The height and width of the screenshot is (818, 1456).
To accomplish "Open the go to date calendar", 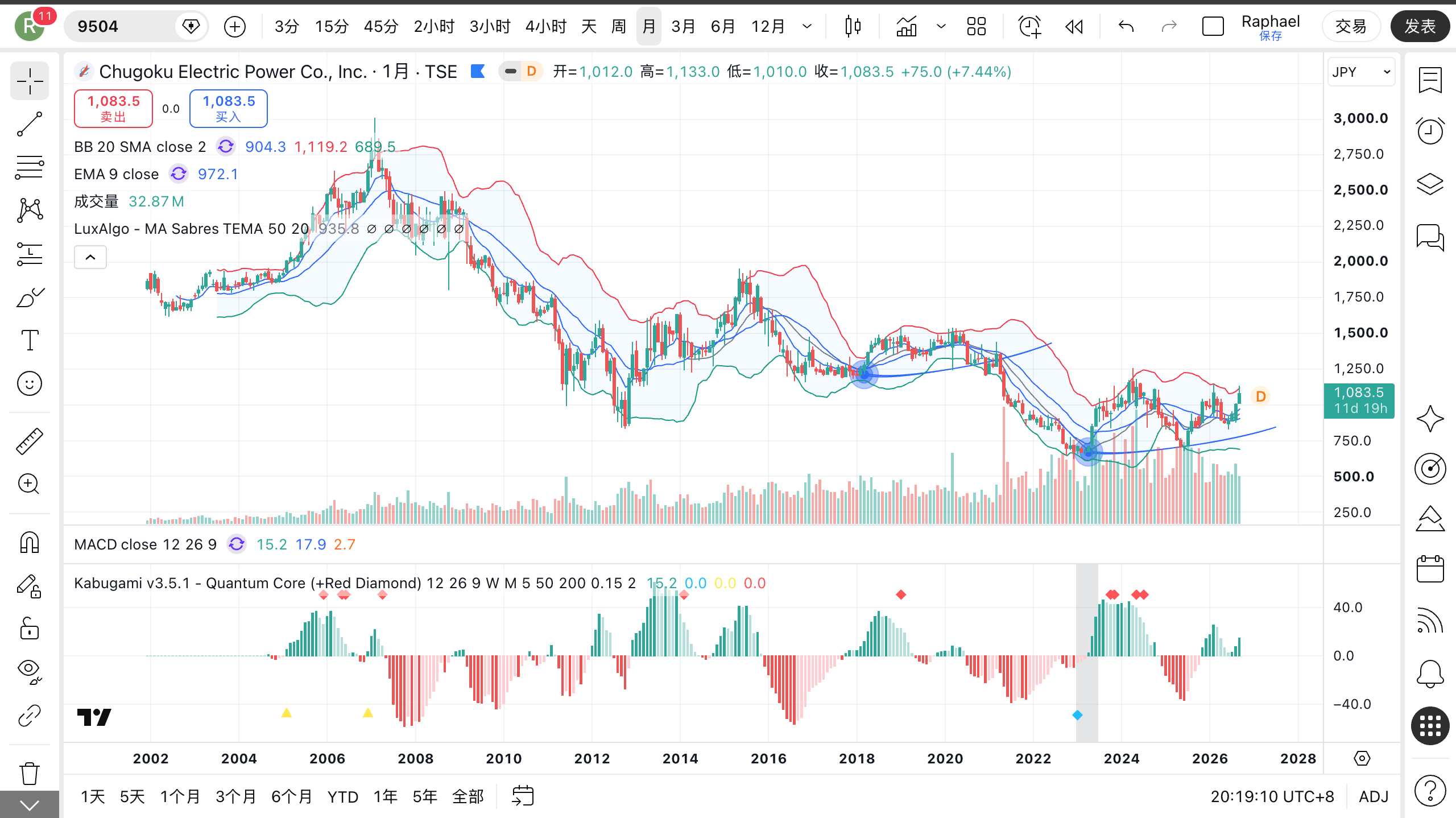I will [523, 796].
